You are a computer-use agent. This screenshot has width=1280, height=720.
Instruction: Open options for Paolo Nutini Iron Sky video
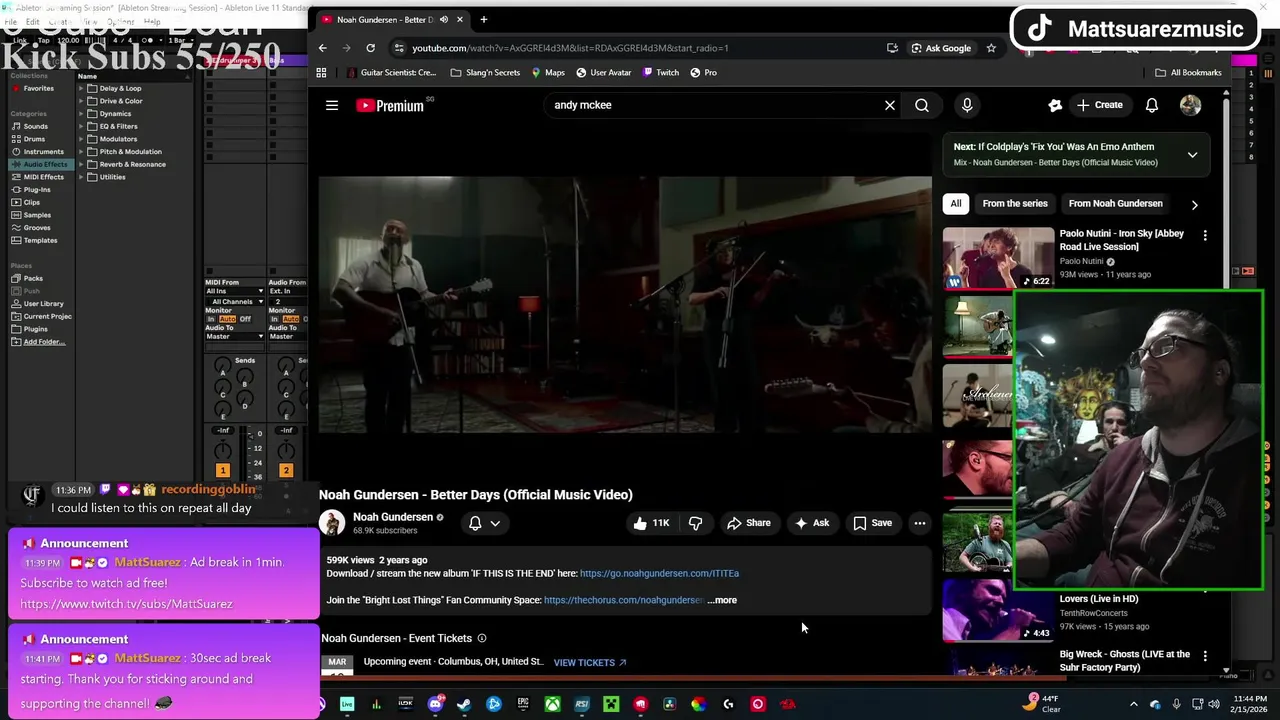[1204, 236]
